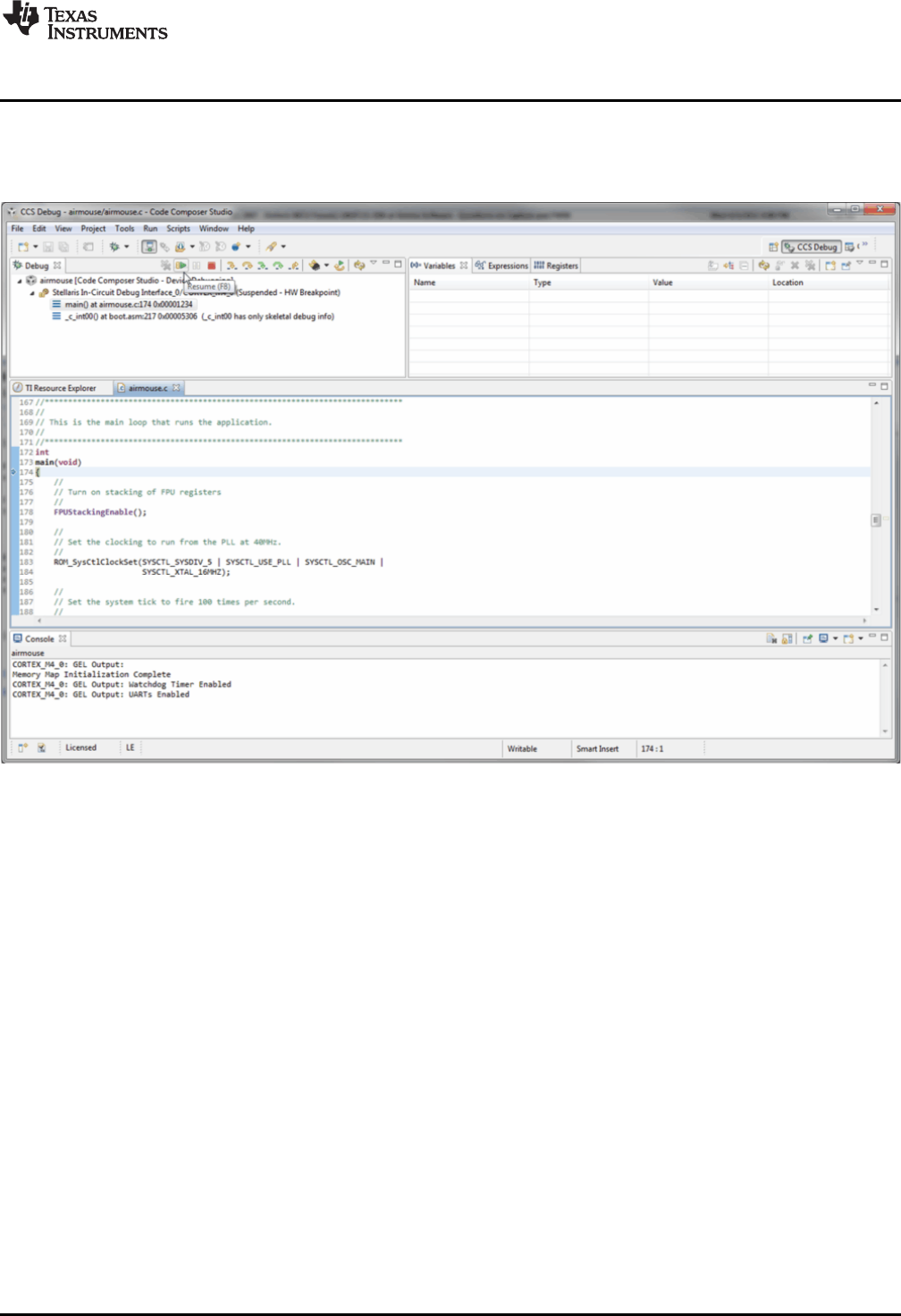Select _c_int00() at boot.asm:217 stack frame
The image size is (901, 1316).
[193, 316]
